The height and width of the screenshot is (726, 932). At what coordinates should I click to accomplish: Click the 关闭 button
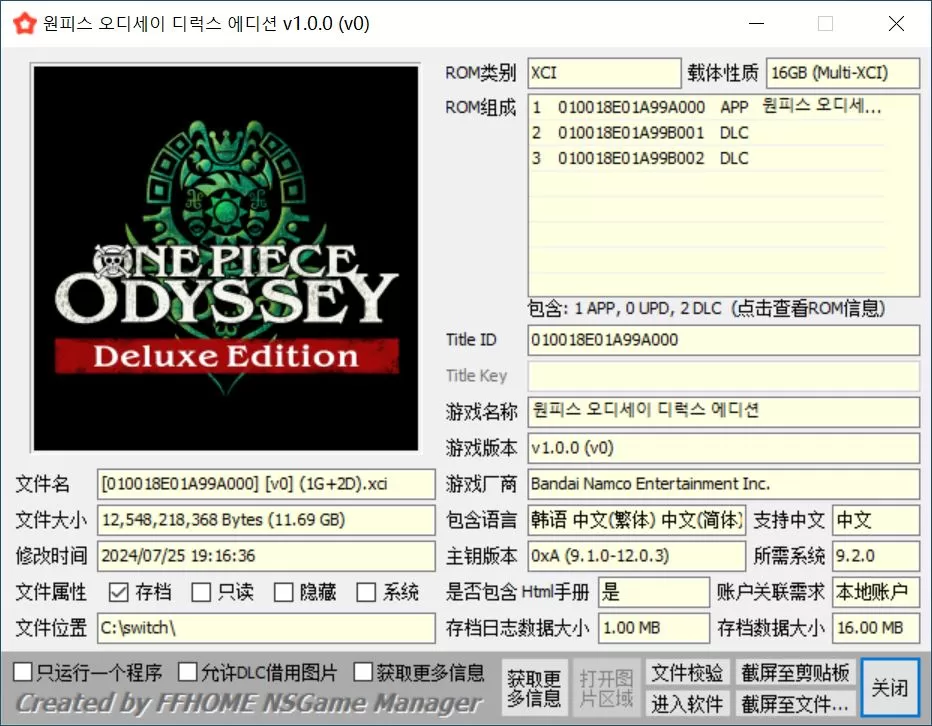pyautogui.click(x=890, y=688)
